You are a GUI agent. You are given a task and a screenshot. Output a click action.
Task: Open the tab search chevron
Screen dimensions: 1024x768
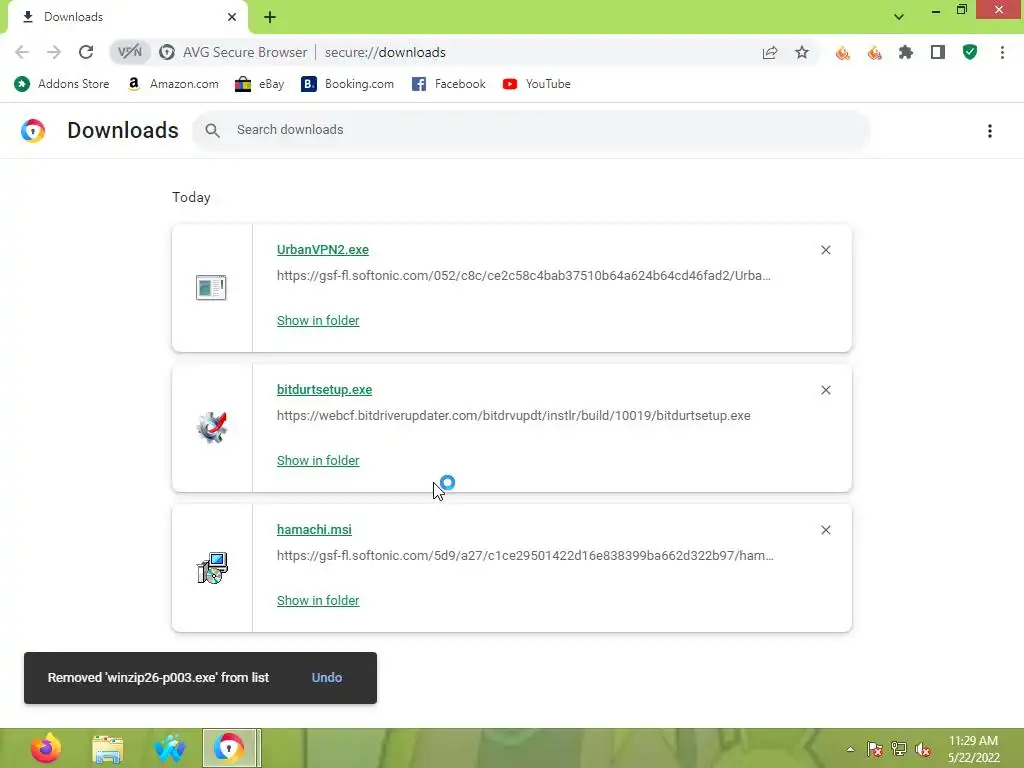tap(899, 17)
